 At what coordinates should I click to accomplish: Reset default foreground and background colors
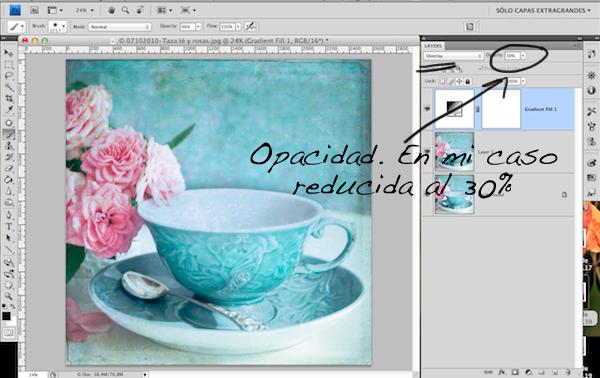pyautogui.click(x=4, y=307)
